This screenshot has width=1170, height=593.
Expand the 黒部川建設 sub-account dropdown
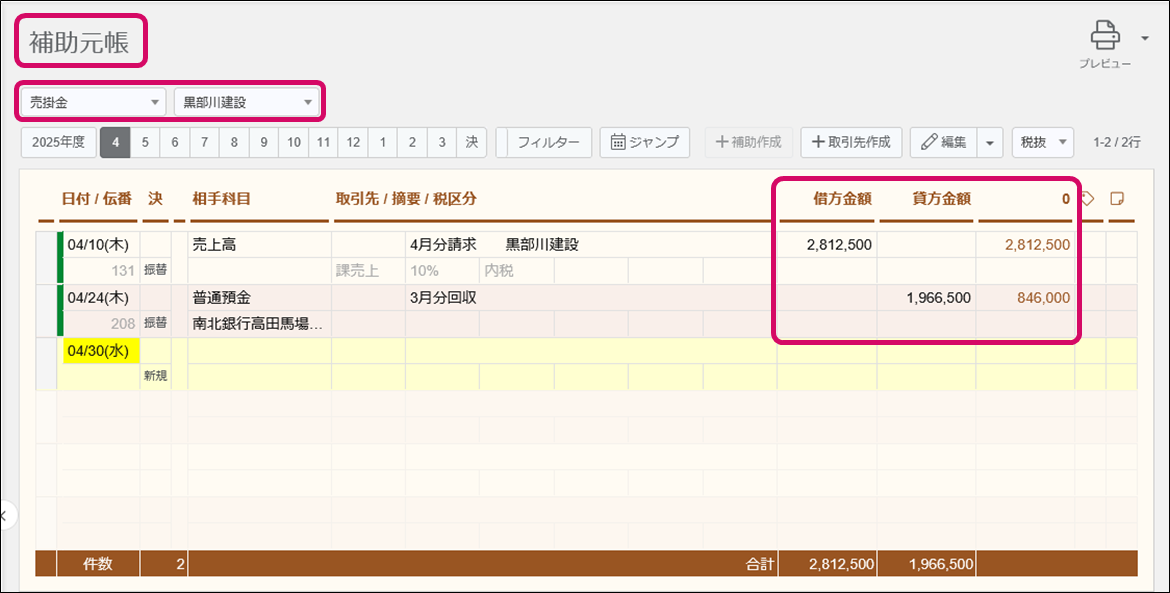click(246, 102)
